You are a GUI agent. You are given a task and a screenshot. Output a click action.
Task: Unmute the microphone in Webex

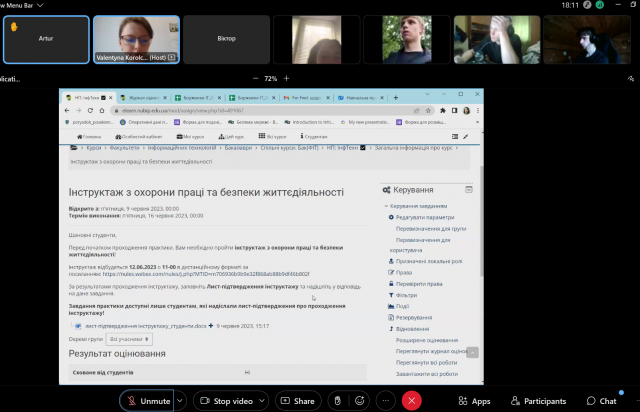coord(147,401)
